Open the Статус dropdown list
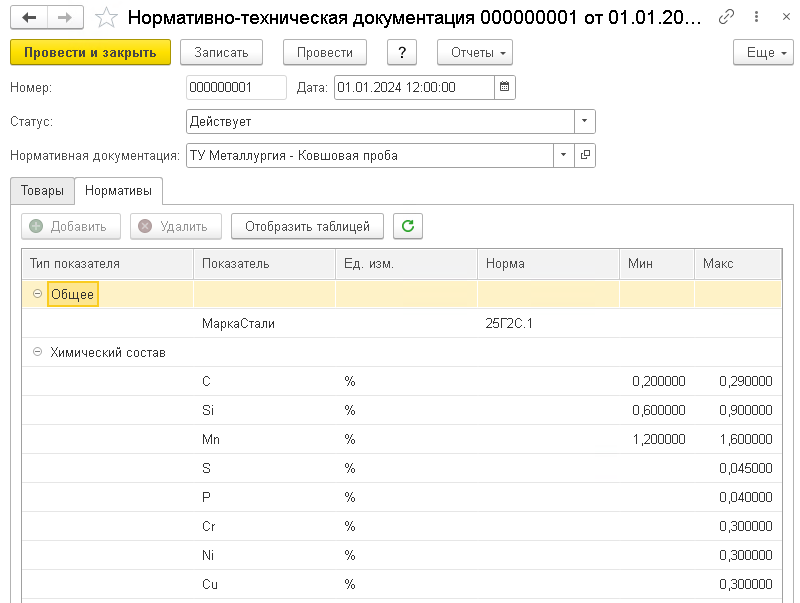The height and width of the screenshot is (603, 800). [584, 121]
